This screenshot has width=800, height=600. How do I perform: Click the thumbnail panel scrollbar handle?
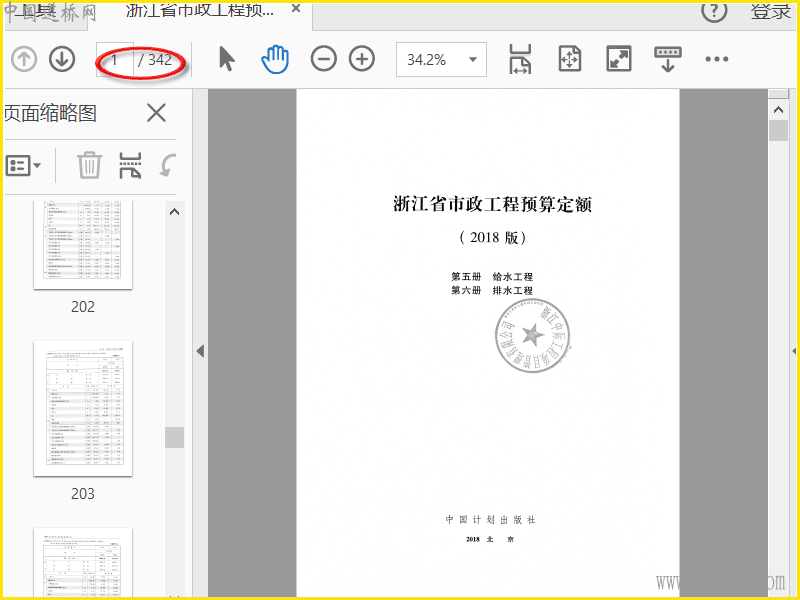tap(174, 437)
